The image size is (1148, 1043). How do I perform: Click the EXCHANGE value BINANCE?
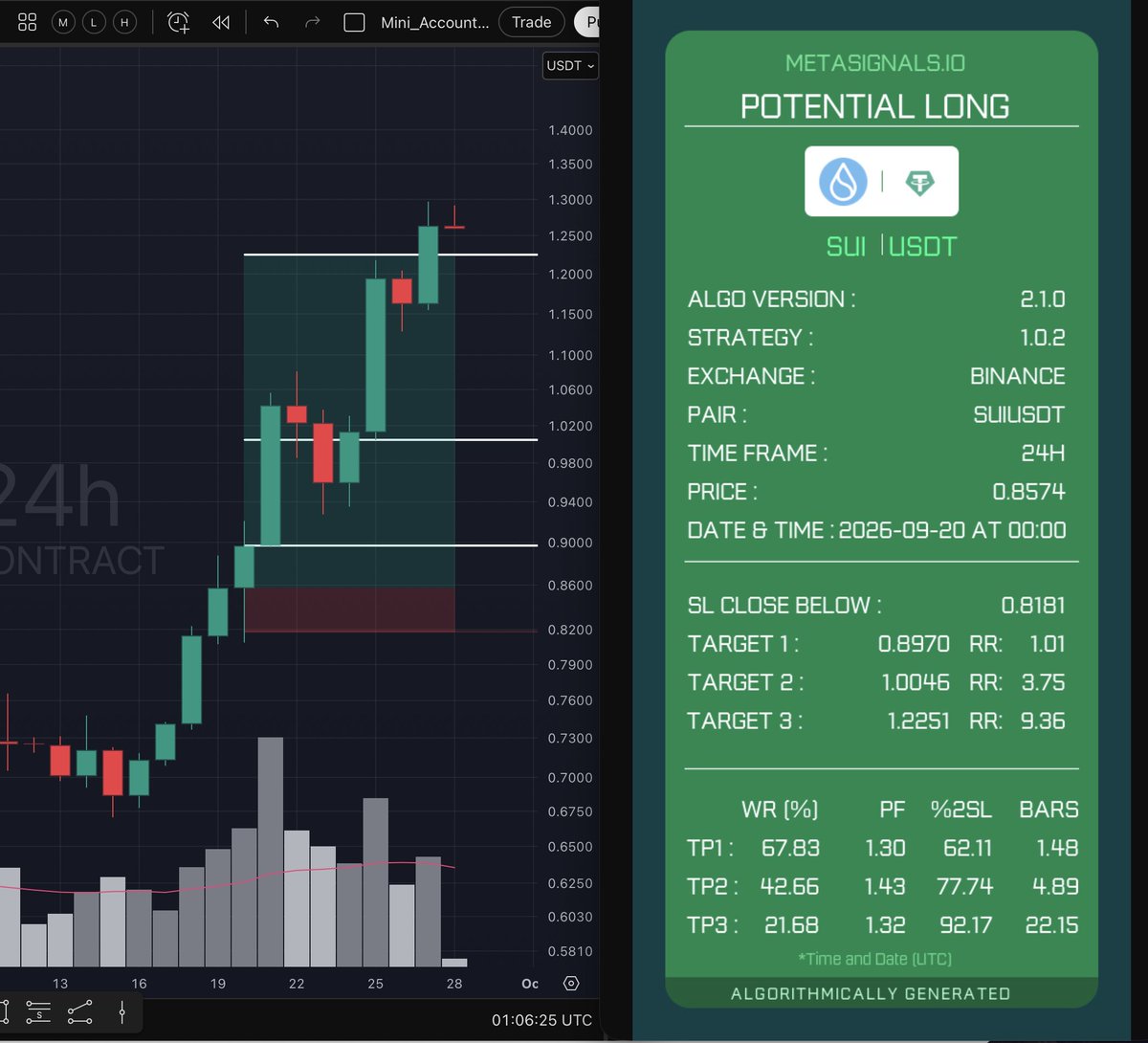coord(1018,376)
